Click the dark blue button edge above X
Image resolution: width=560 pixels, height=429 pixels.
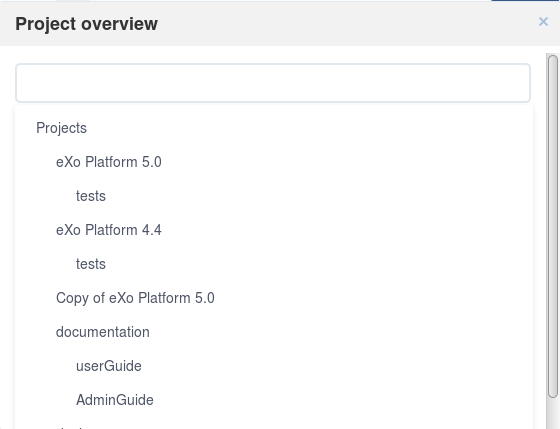tap(525, 1)
